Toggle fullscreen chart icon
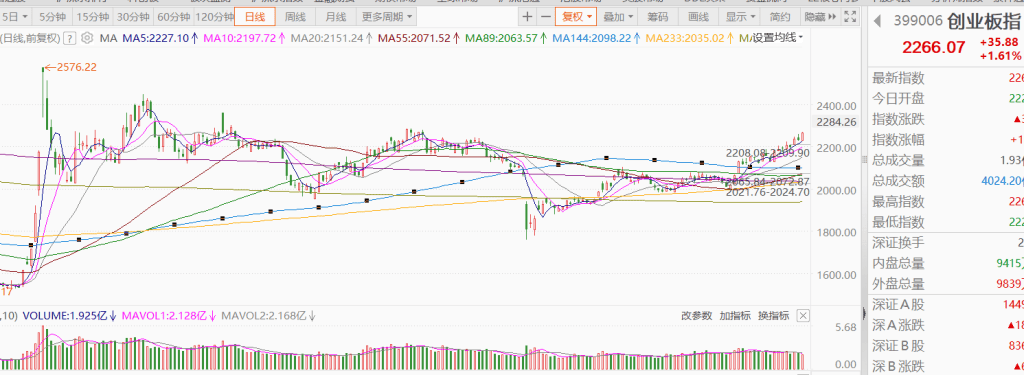Image resolution: width=1024 pixels, height=375 pixels. pyautogui.click(x=850, y=16)
